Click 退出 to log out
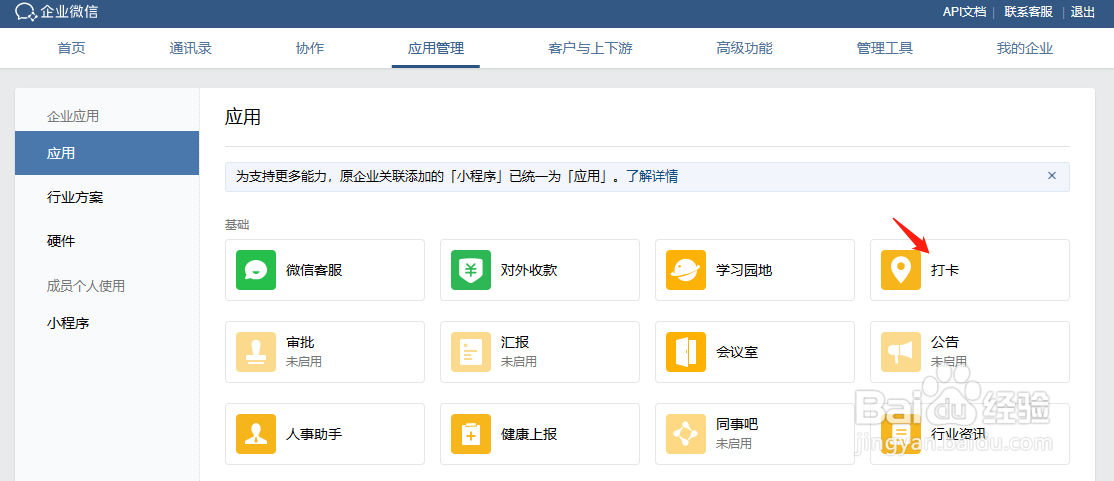Viewport: 1114px width, 481px height. click(x=1083, y=12)
